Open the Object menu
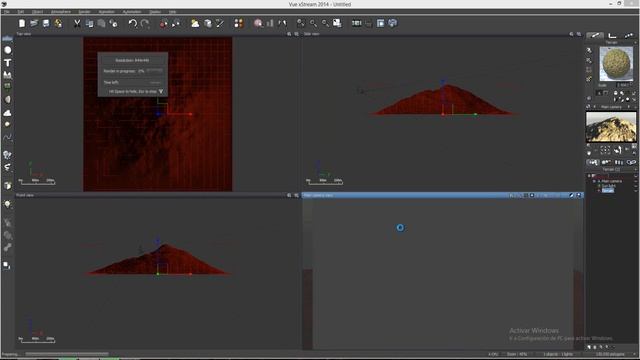The height and width of the screenshot is (360, 640). (x=37, y=12)
